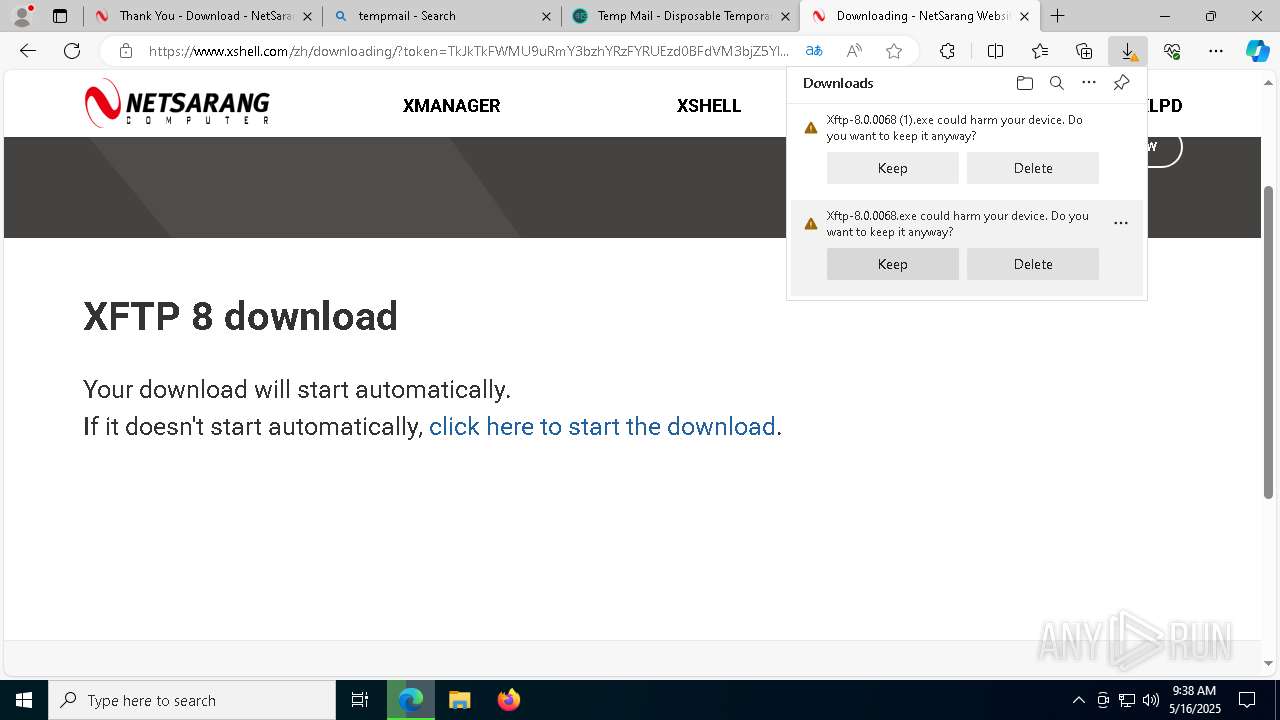Open Browser essentials heart icon
The height and width of the screenshot is (720, 1280).
click(x=1172, y=51)
